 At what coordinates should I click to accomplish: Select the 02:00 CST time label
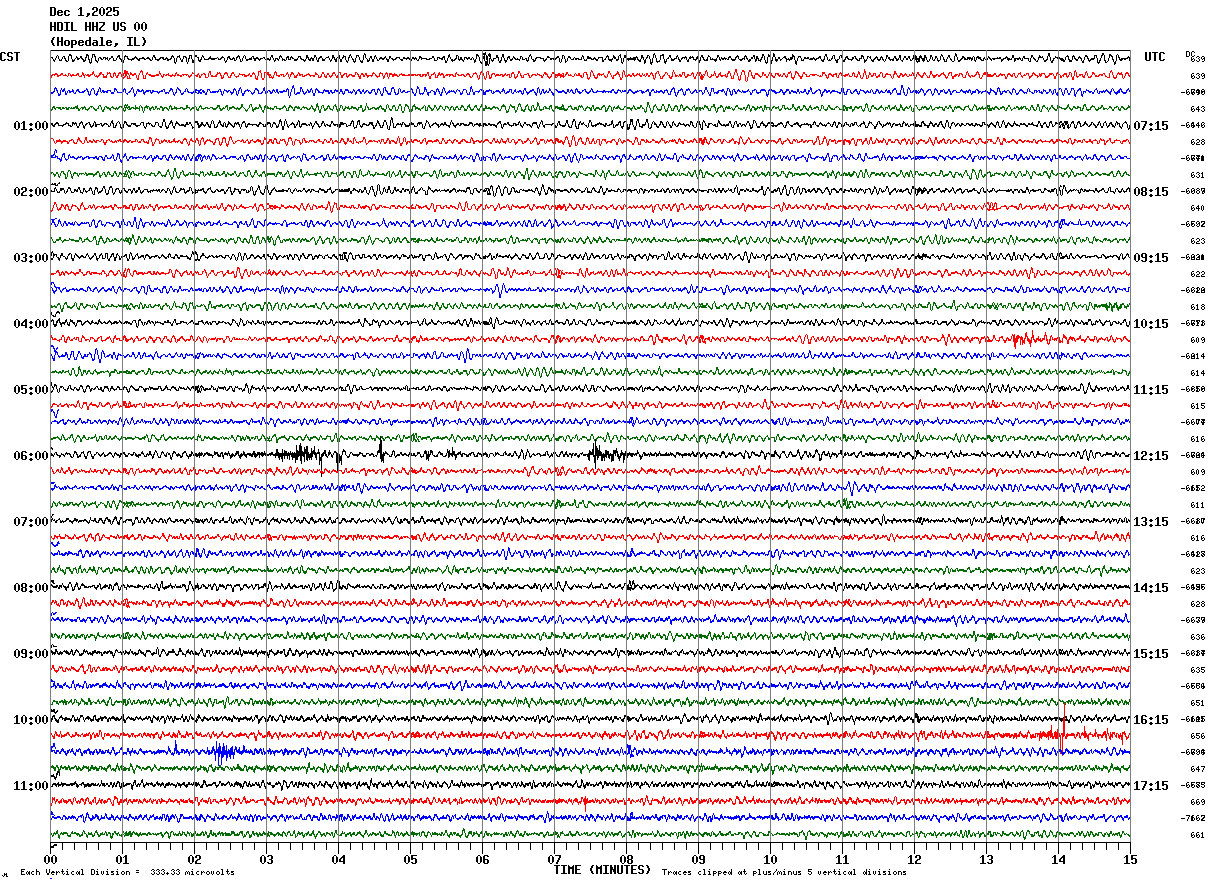(x=31, y=192)
